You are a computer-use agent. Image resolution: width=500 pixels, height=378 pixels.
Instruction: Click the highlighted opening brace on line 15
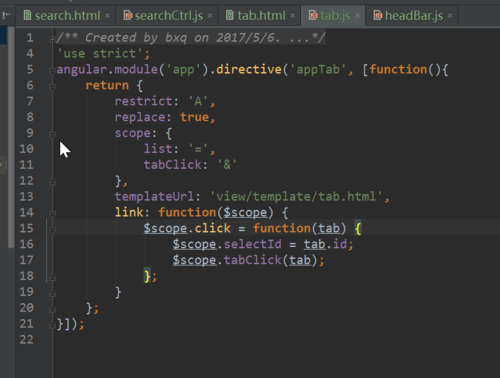click(358, 228)
